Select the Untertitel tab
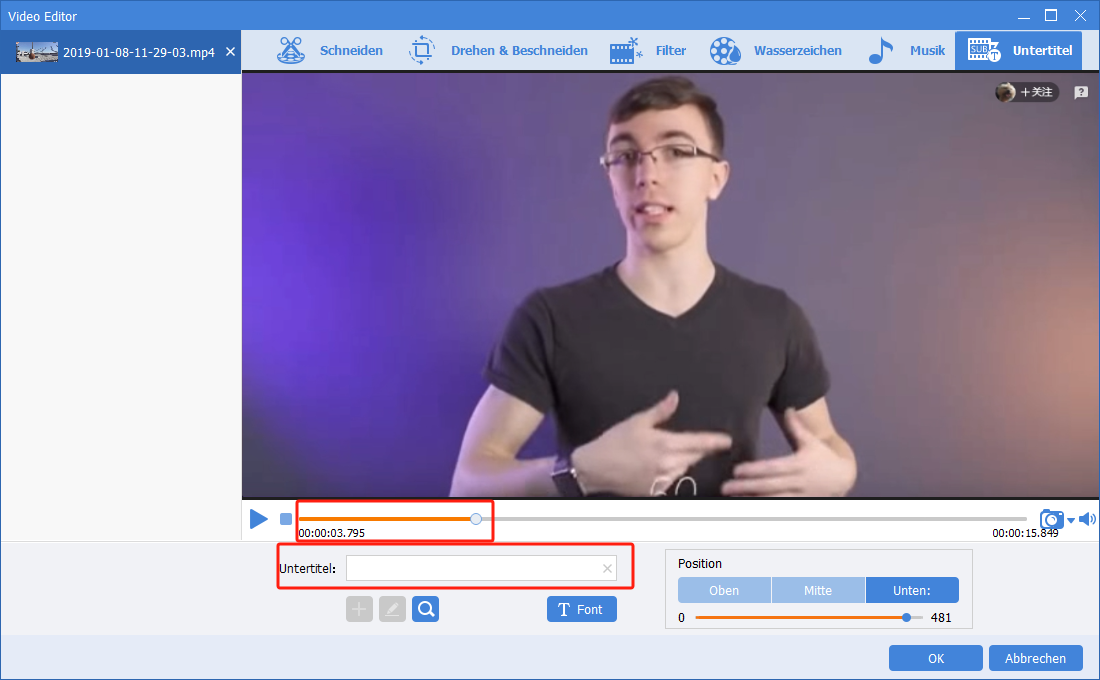 click(1018, 51)
